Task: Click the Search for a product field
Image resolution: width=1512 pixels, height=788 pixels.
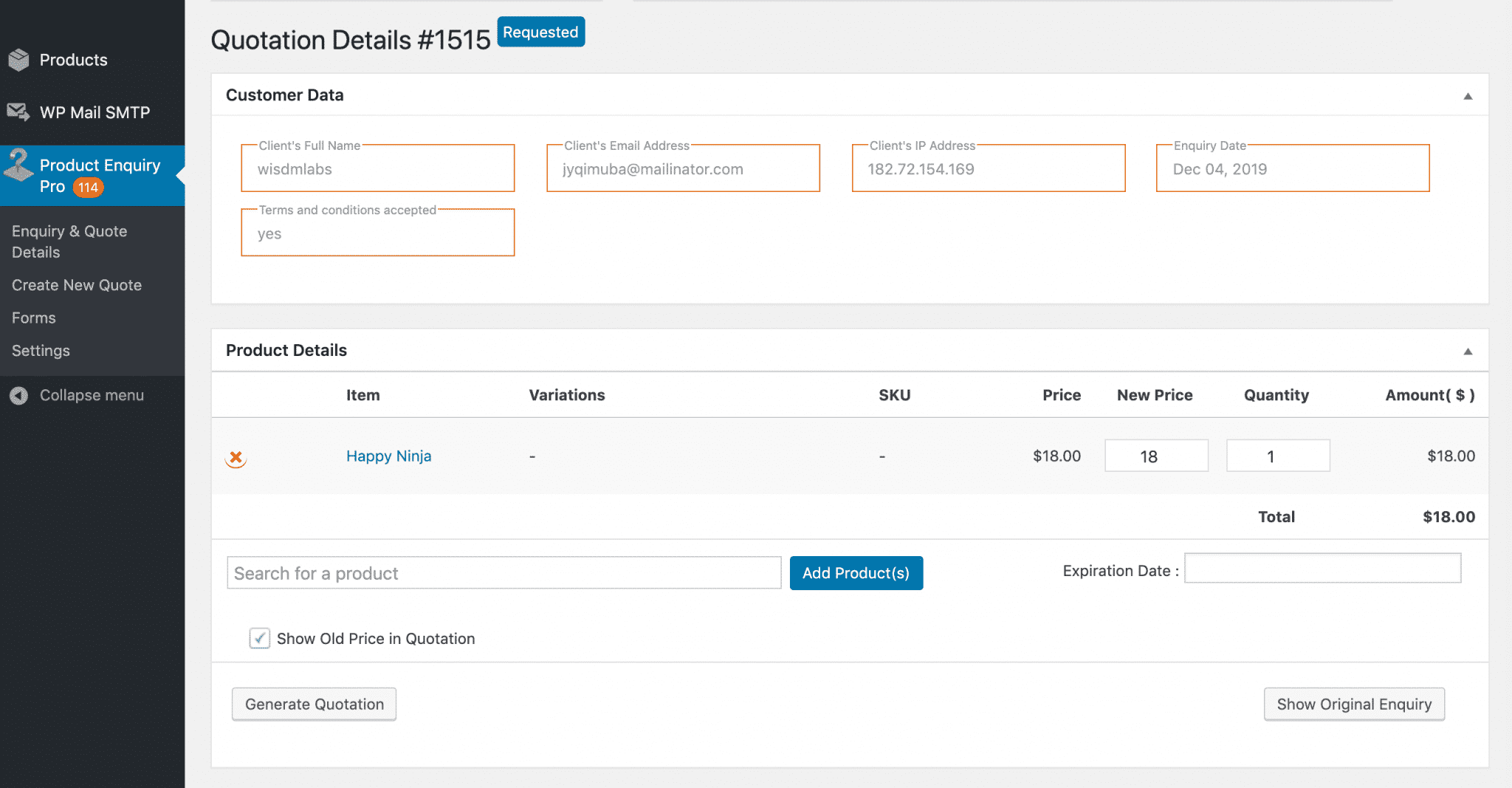Action: click(x=504, y=573)
